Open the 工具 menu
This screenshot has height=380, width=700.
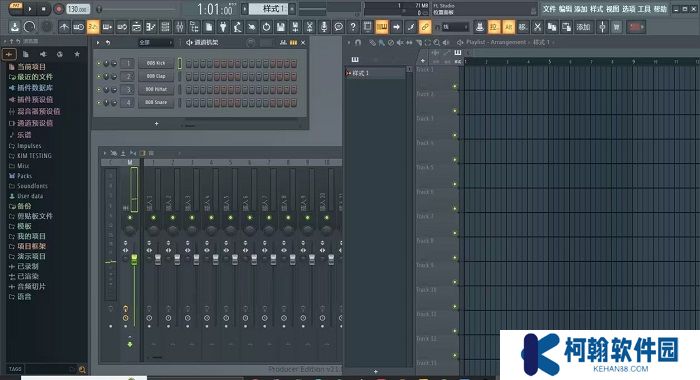644,9
